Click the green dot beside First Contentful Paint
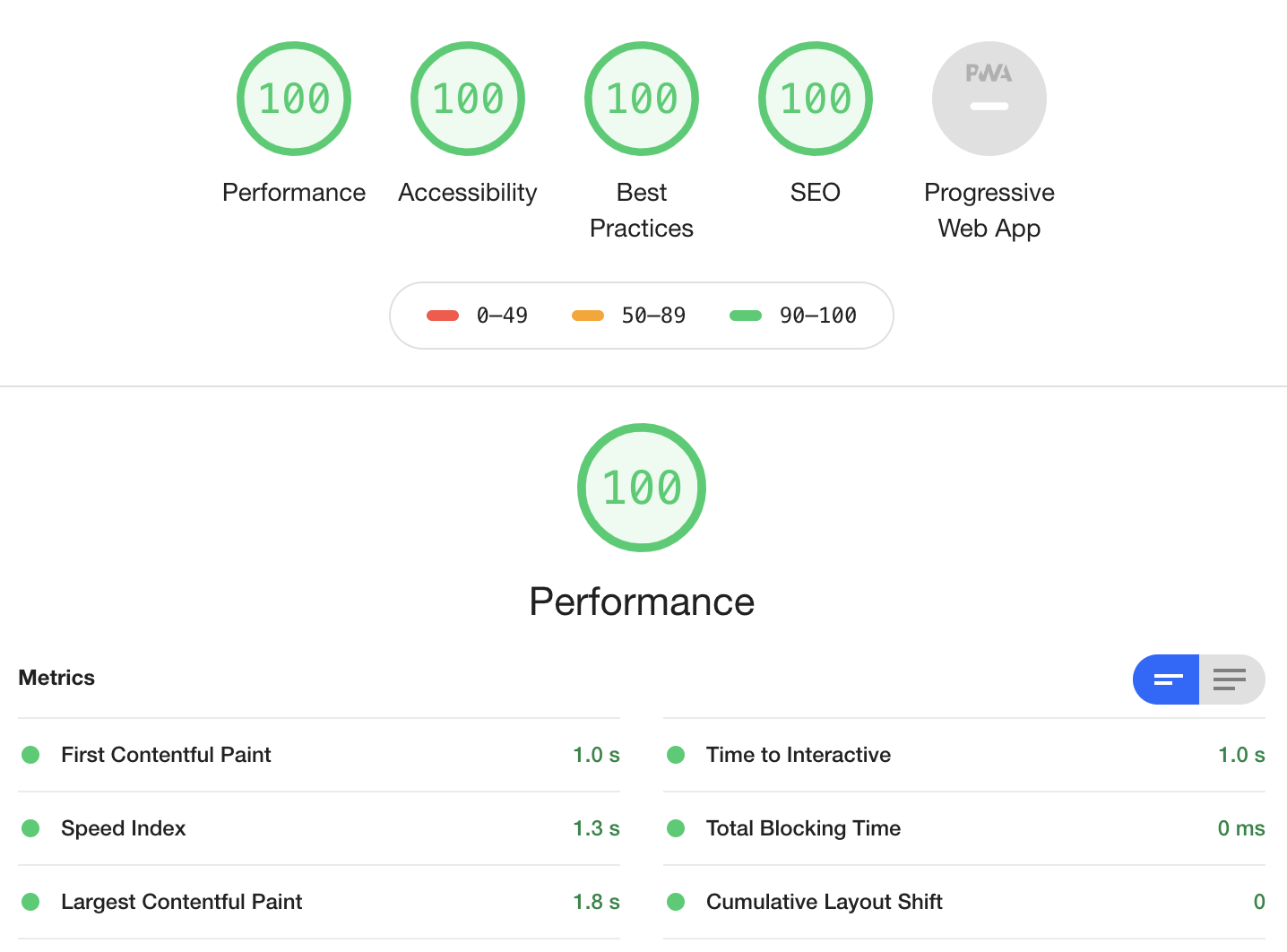 click(30, 755)
